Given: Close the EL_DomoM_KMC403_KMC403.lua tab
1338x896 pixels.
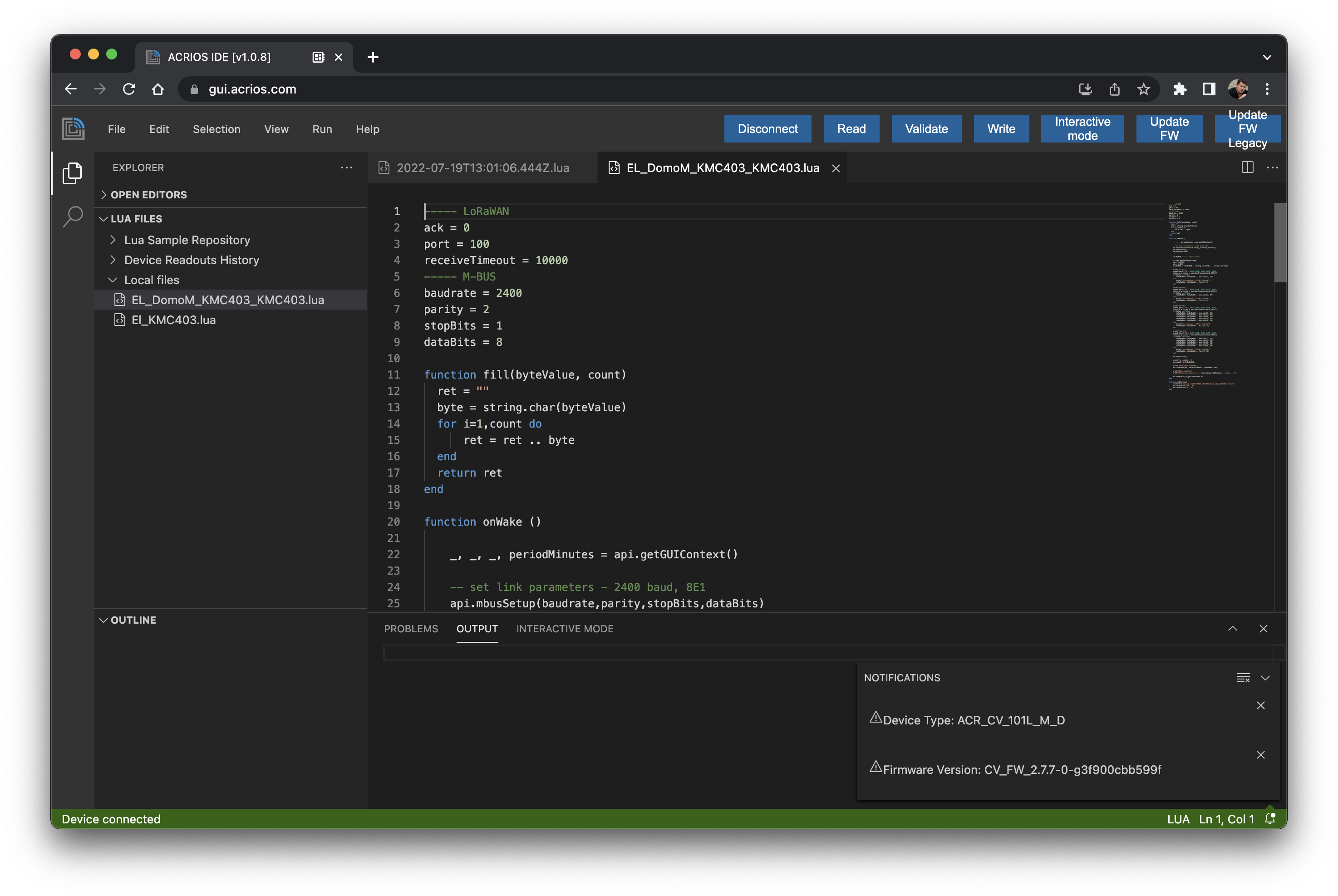Looking at the screenshot, I should [835, 168].
